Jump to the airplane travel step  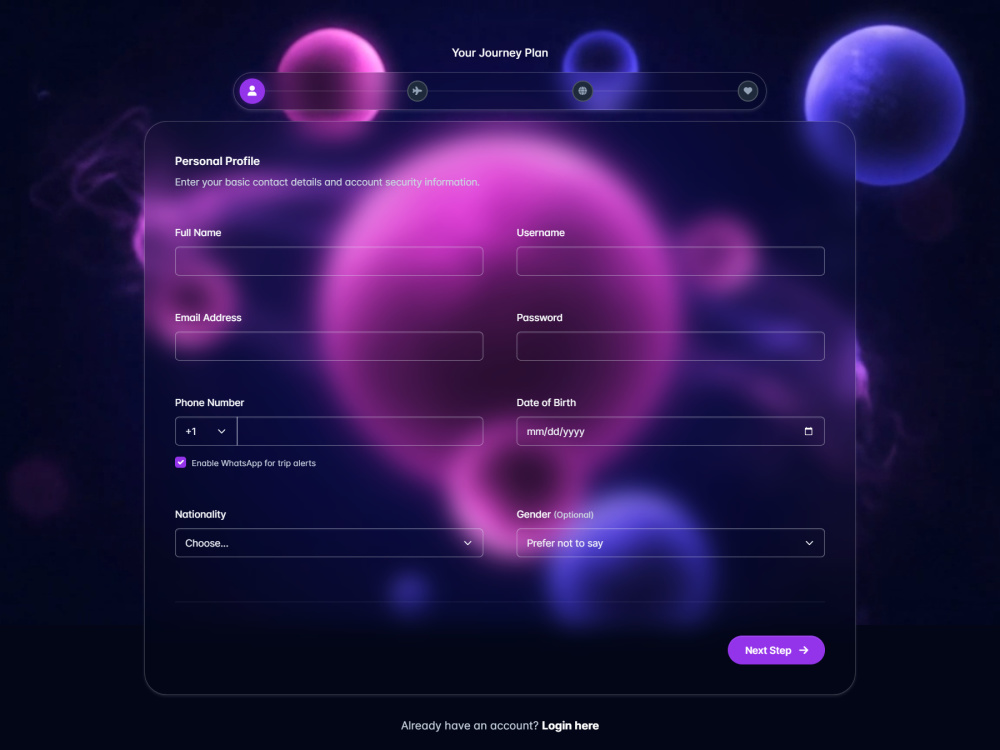click(x=417, y=91)
